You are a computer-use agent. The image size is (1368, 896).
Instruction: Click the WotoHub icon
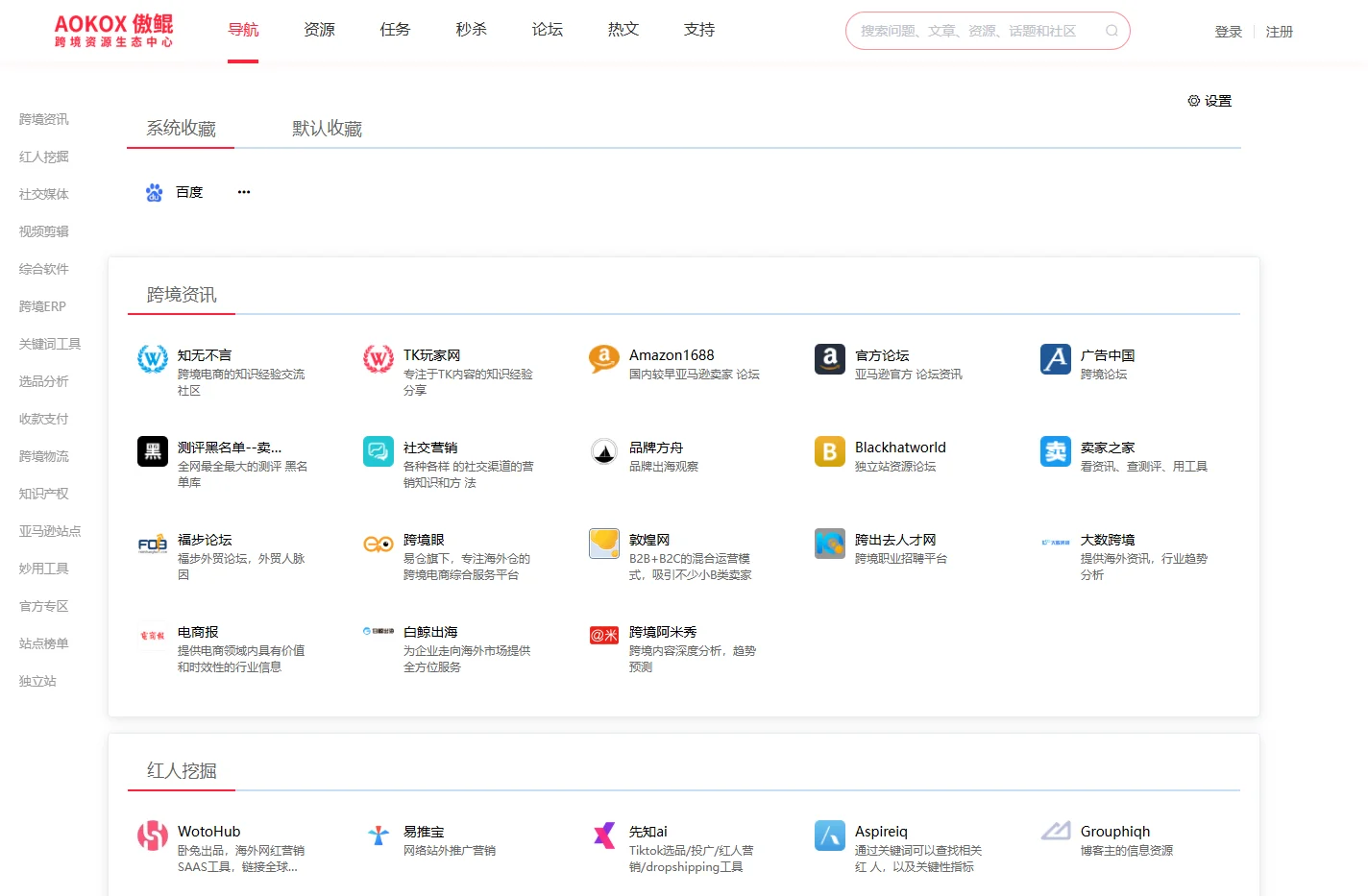point(153,835)
